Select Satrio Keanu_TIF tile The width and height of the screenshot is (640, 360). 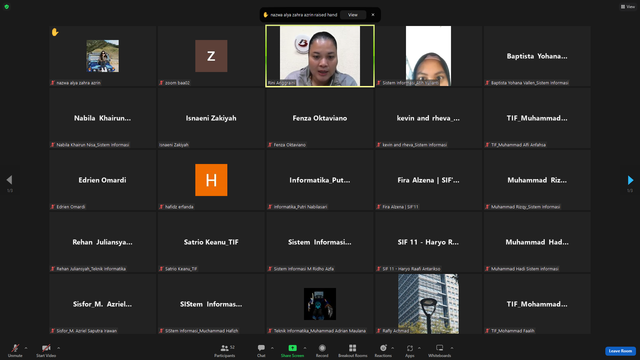(x=211, y=242)
